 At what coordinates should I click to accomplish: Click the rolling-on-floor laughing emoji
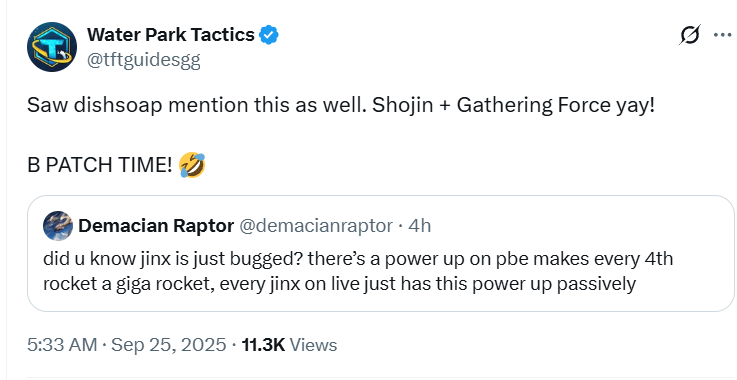pos(192,165)
